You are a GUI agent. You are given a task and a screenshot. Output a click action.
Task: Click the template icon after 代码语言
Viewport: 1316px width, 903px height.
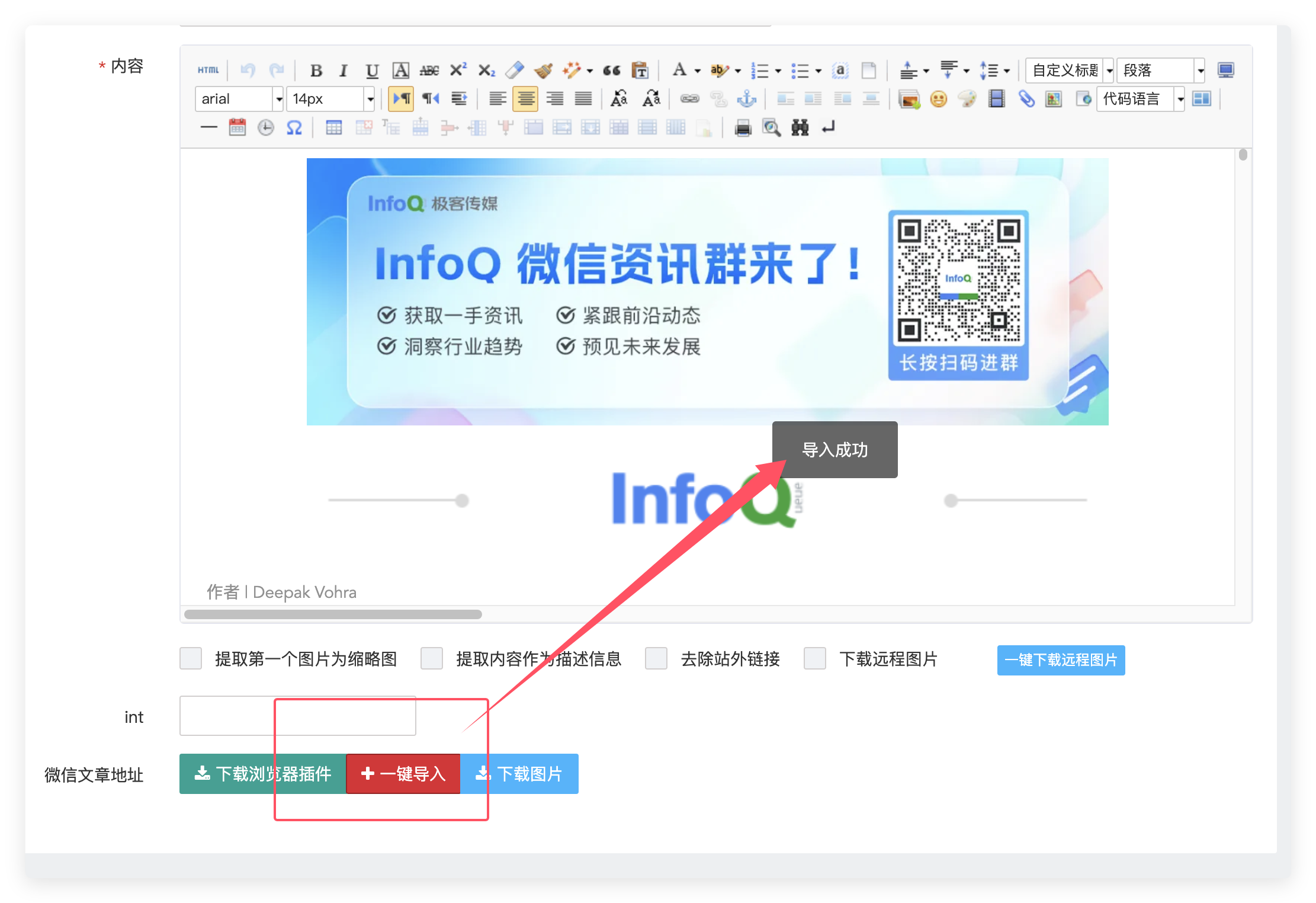[x=1202, y=99]
